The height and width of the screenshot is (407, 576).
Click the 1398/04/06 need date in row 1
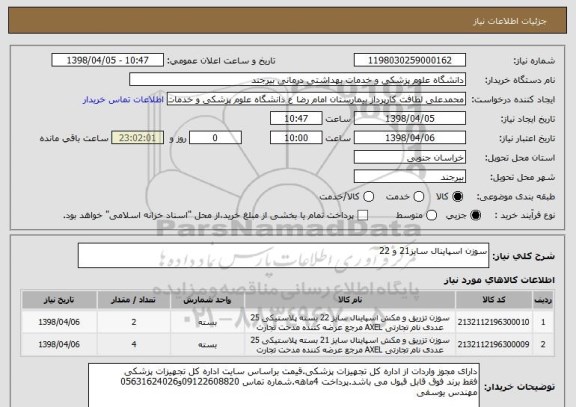coord(59,322)
